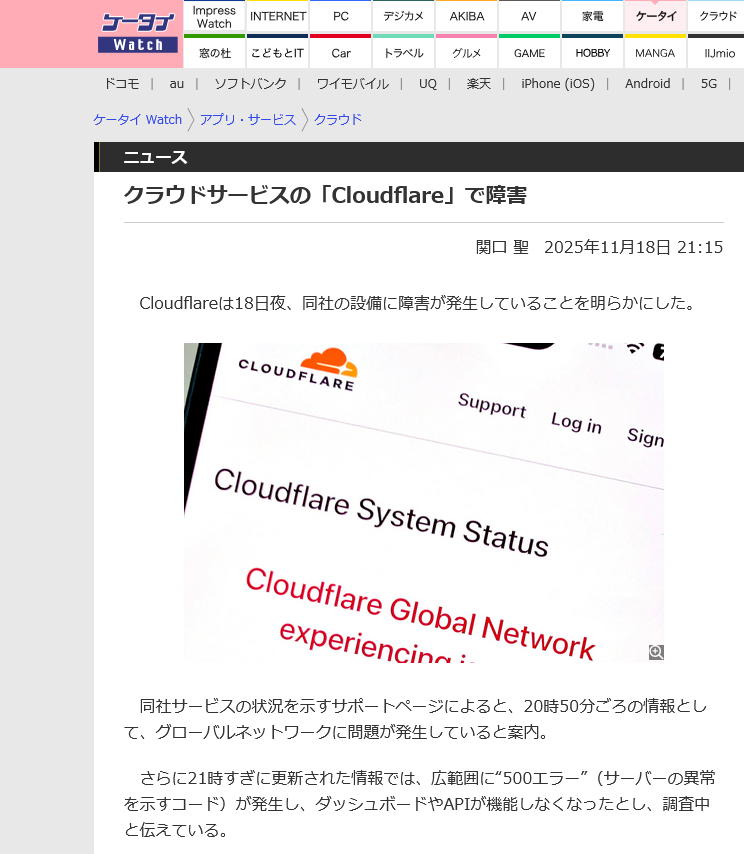Screen dimensions: 744x854
Task: Open the トラベル tab
Action: 403,53
